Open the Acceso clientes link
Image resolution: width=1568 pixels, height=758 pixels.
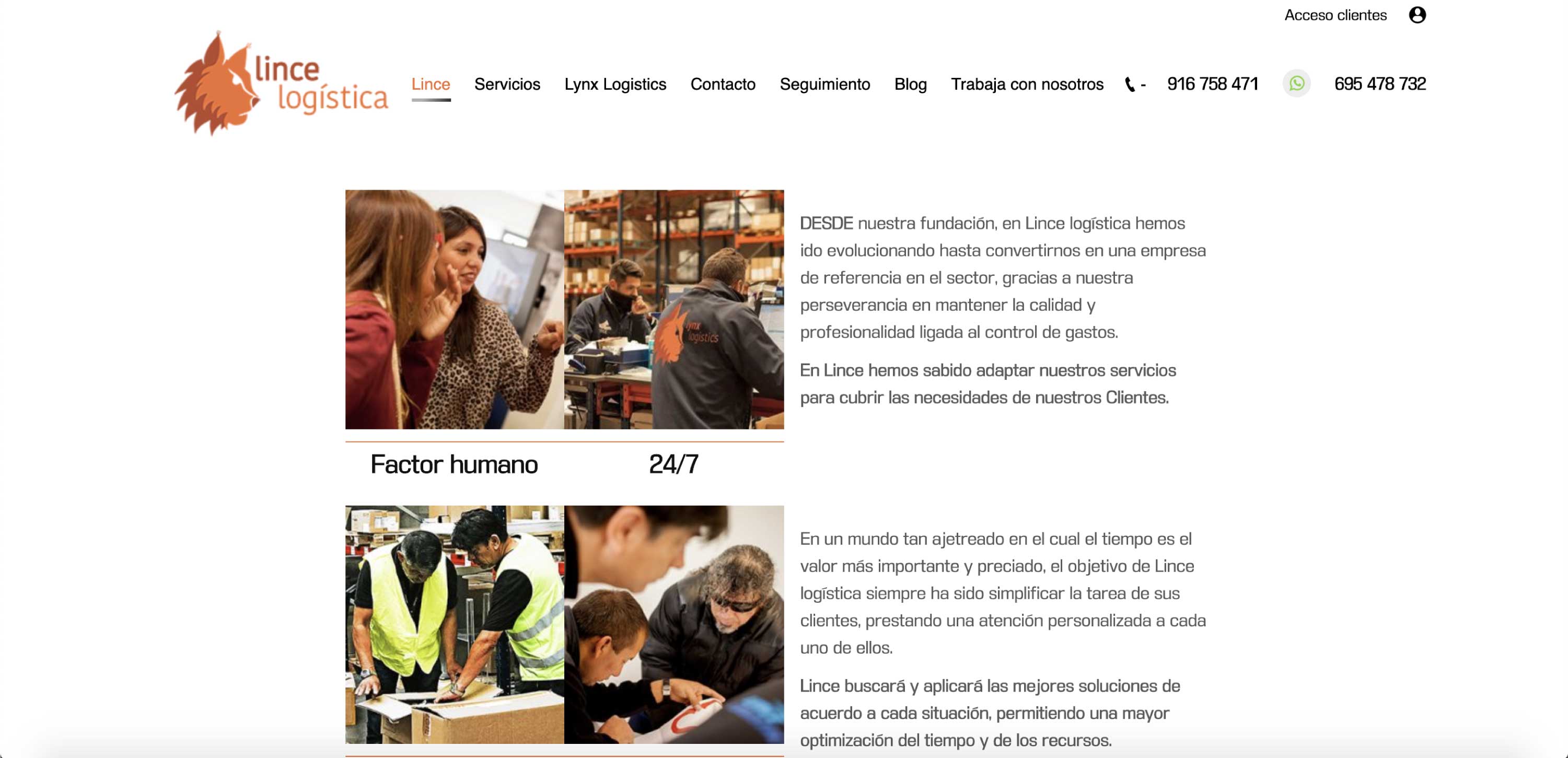[x=1335, y=15]
